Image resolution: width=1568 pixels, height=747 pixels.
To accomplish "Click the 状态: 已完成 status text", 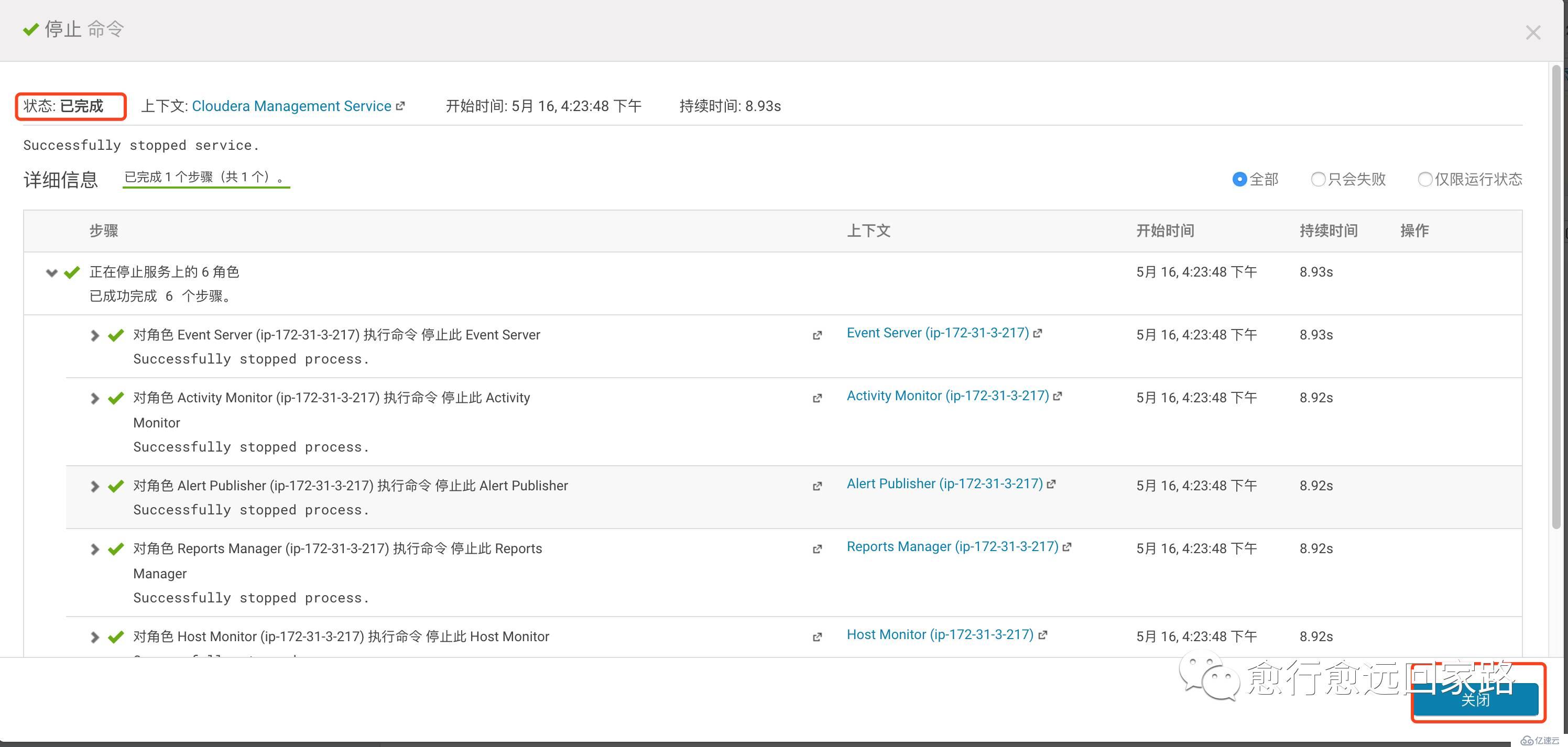I will [x=63, y=106].
